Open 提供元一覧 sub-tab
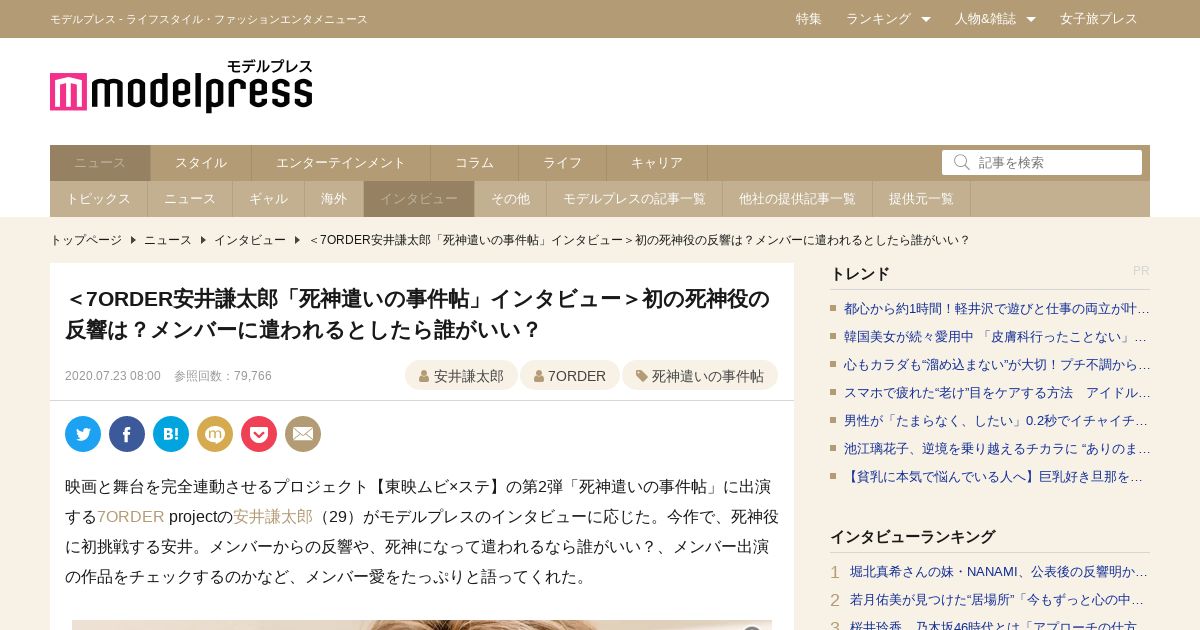This screenshot has height=630, width=1200. (922, 199)
